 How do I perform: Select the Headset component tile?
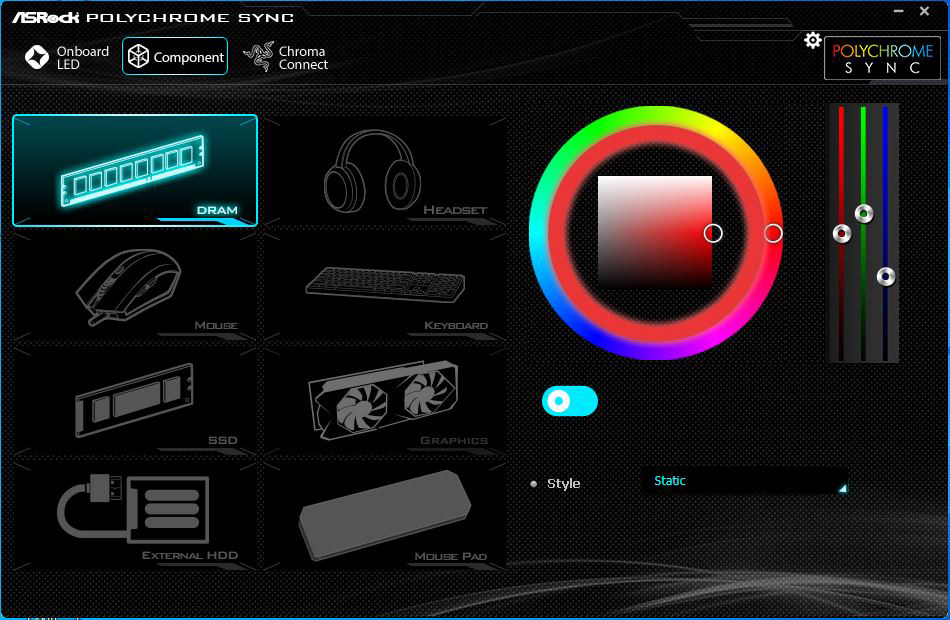pos(385,170)
